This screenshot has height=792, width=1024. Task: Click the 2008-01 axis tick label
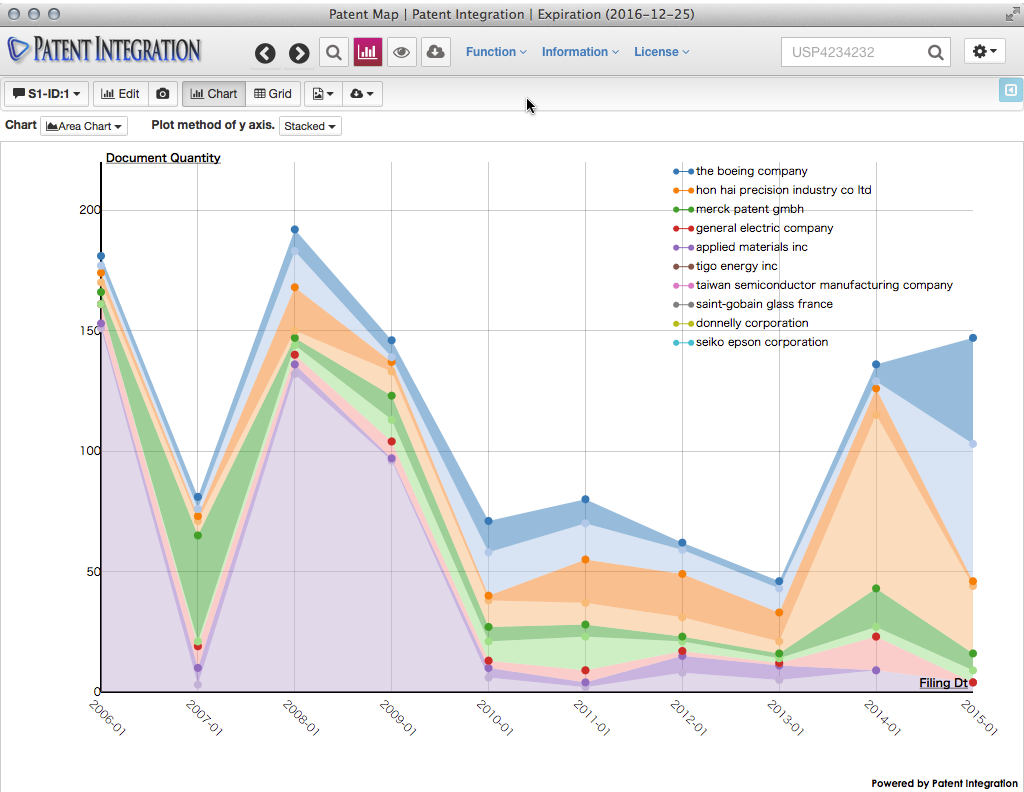point(301,718)
